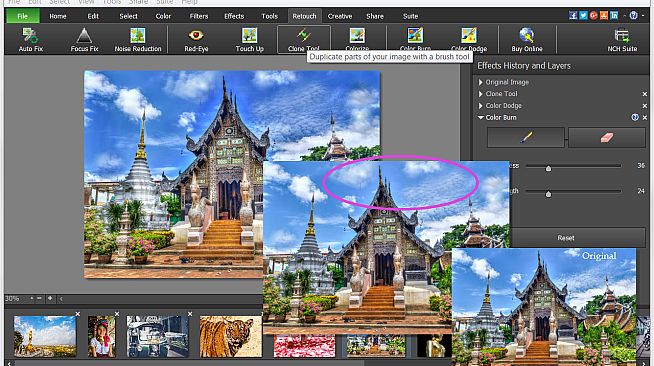Choose the Touch Up tool
This screenshot has width=654, height=366.
pos(249,40)
